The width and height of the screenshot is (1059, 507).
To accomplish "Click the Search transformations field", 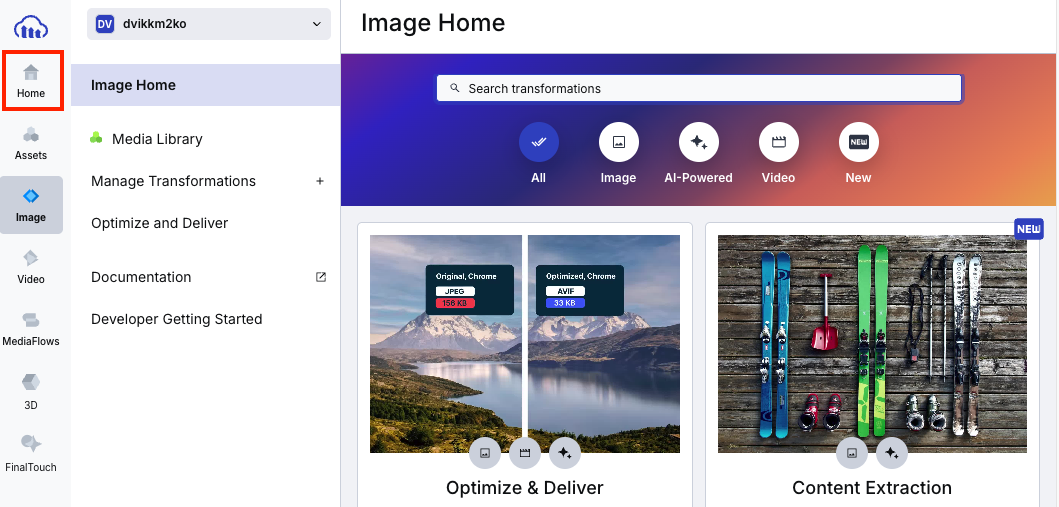I will (x=699, y=88).
